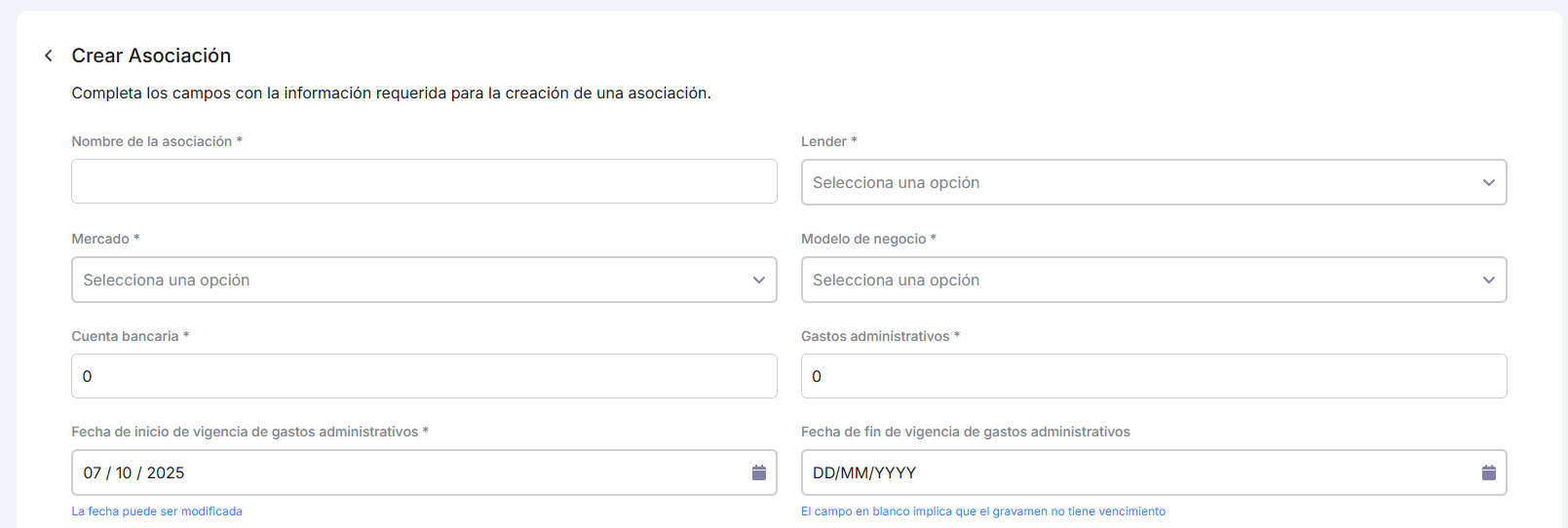Image resolution: width=1568 pixels, height=528 pixels.
Task: Focus the Nombre de la asociación input
Action: (424, 181)
